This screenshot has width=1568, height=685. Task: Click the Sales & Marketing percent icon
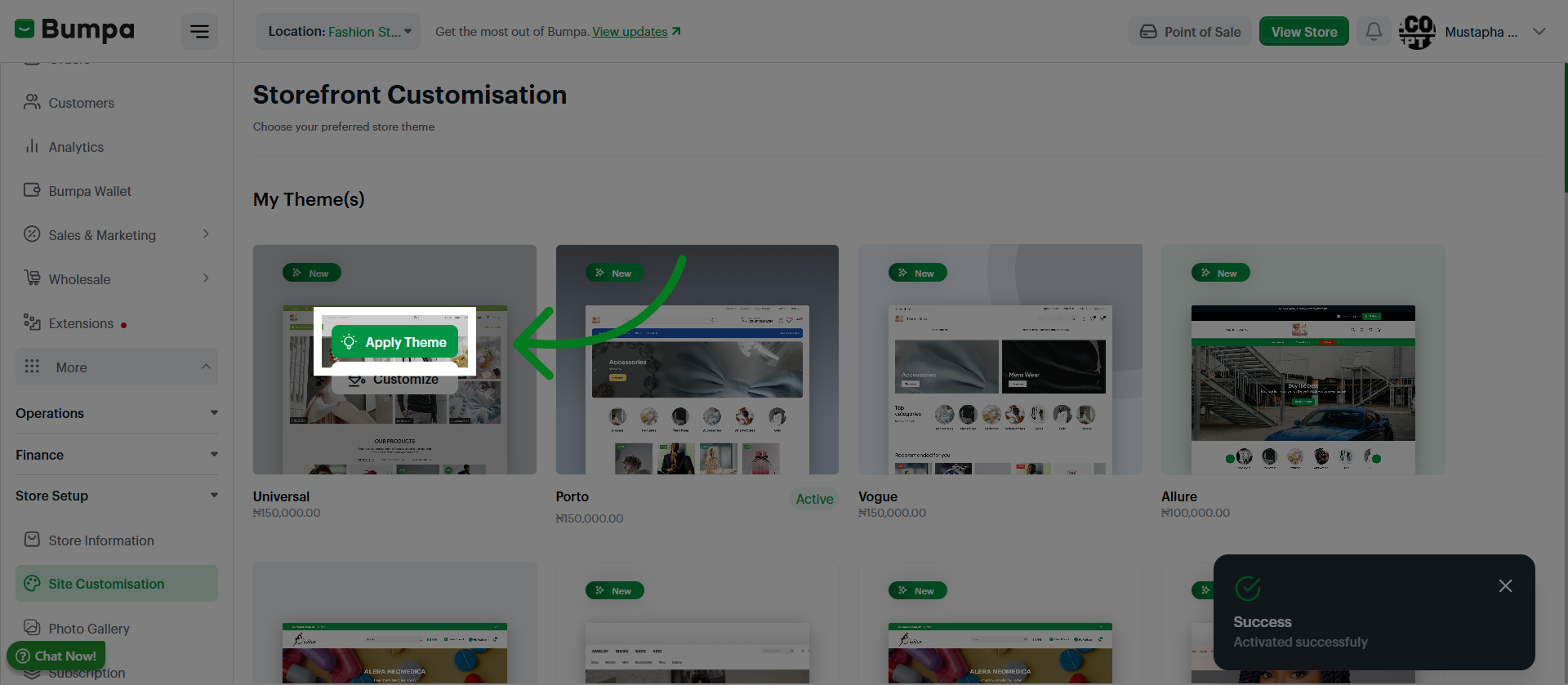[32, 234]
